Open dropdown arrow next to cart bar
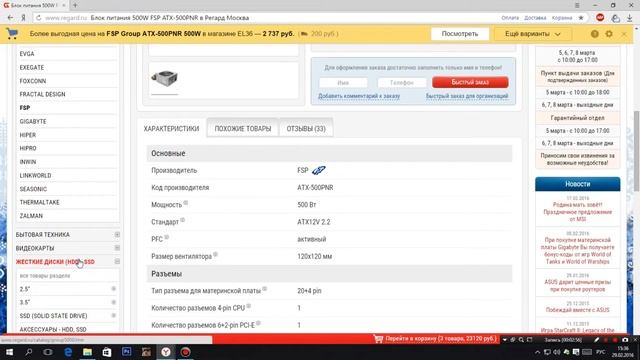Image resolution: width=640 pixels, height=360 pixels. click(504, 340)
